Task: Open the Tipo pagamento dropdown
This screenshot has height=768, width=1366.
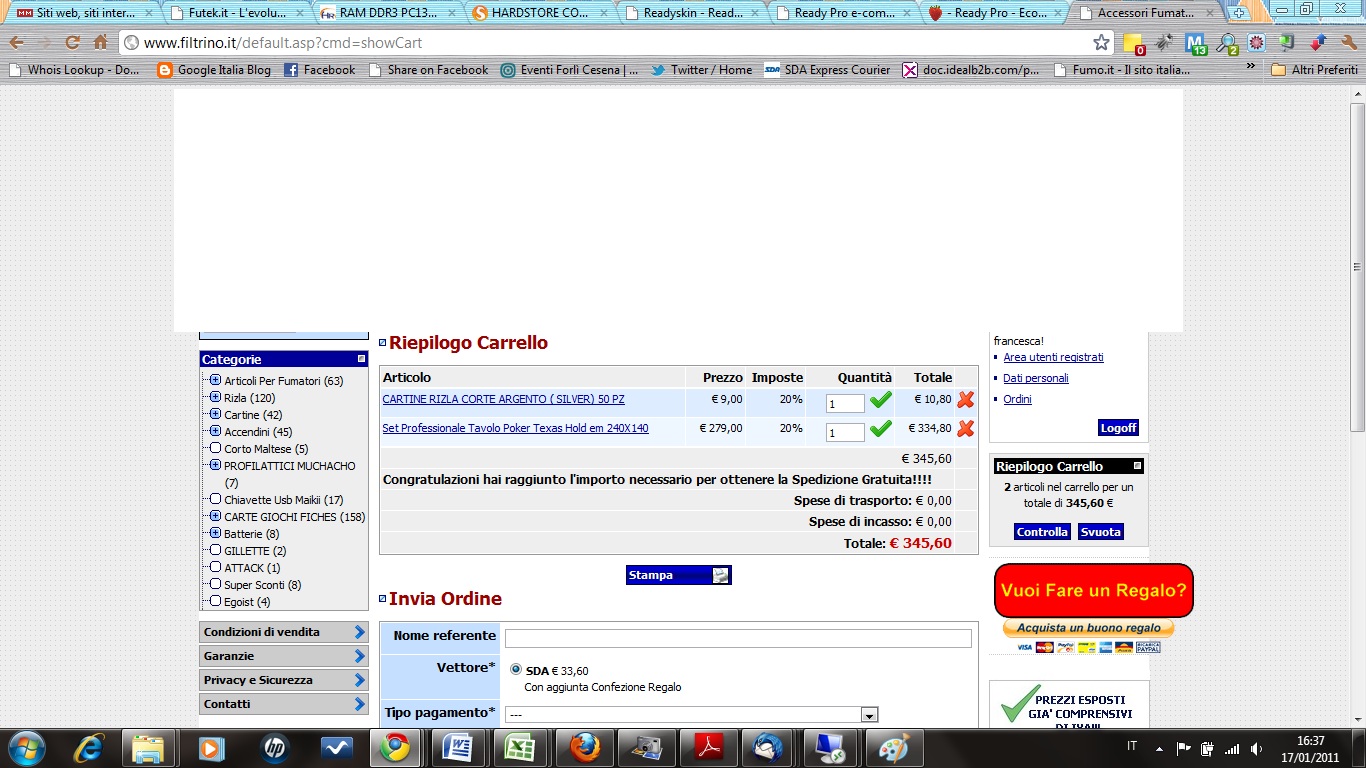Action: 691,714
